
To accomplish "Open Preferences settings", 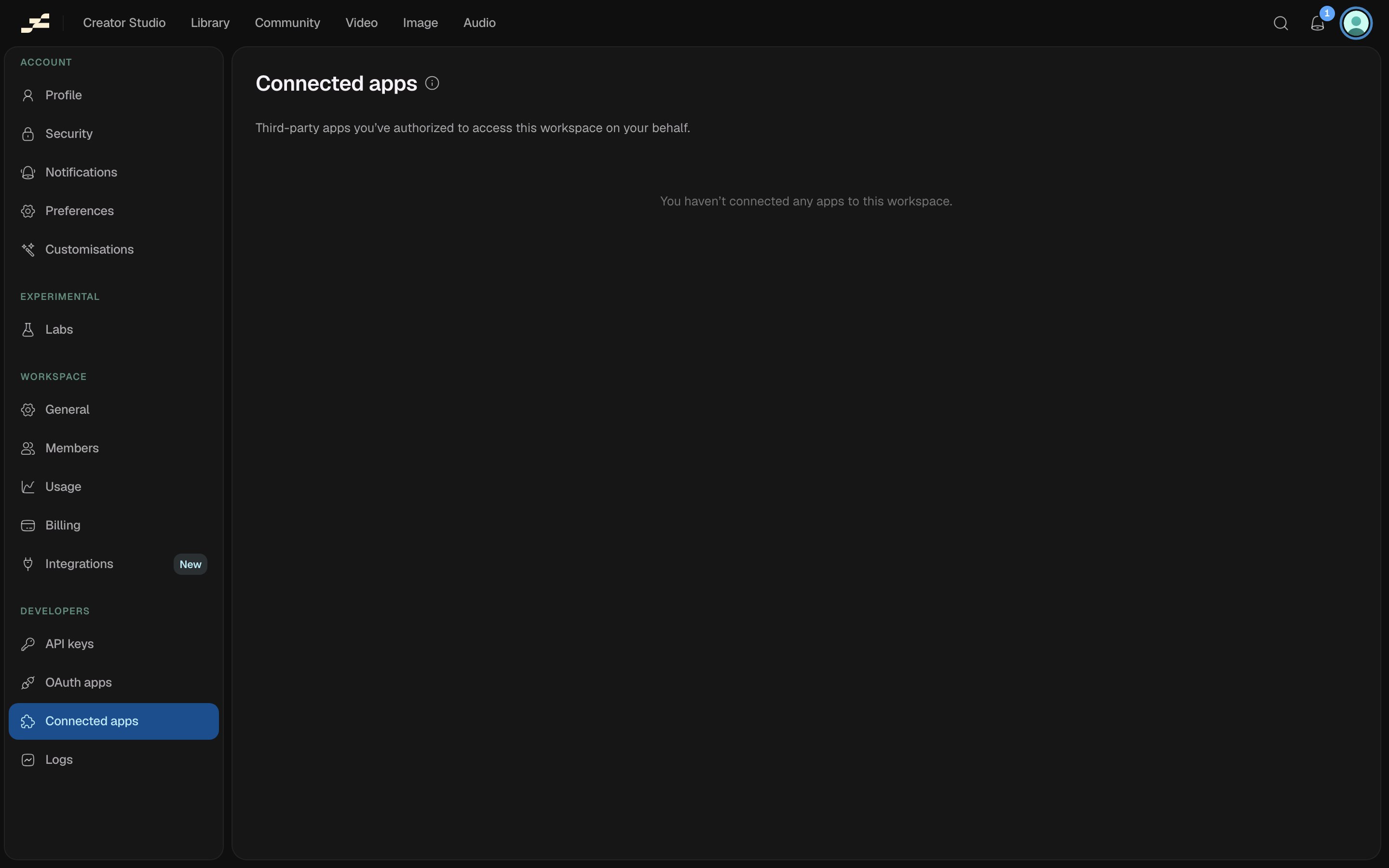I will coord(114,211).
